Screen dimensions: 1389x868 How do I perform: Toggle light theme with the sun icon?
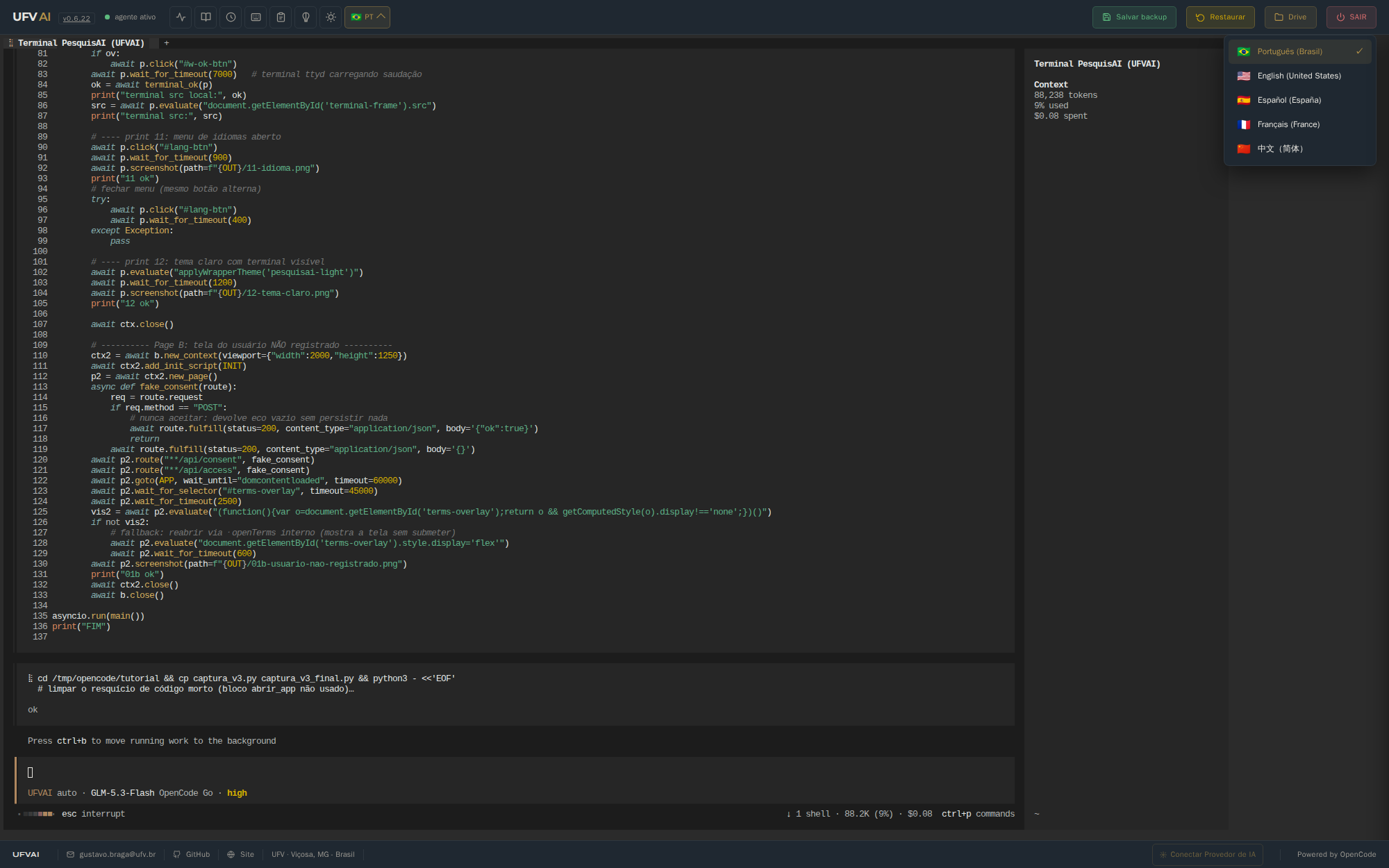point(331,17)
